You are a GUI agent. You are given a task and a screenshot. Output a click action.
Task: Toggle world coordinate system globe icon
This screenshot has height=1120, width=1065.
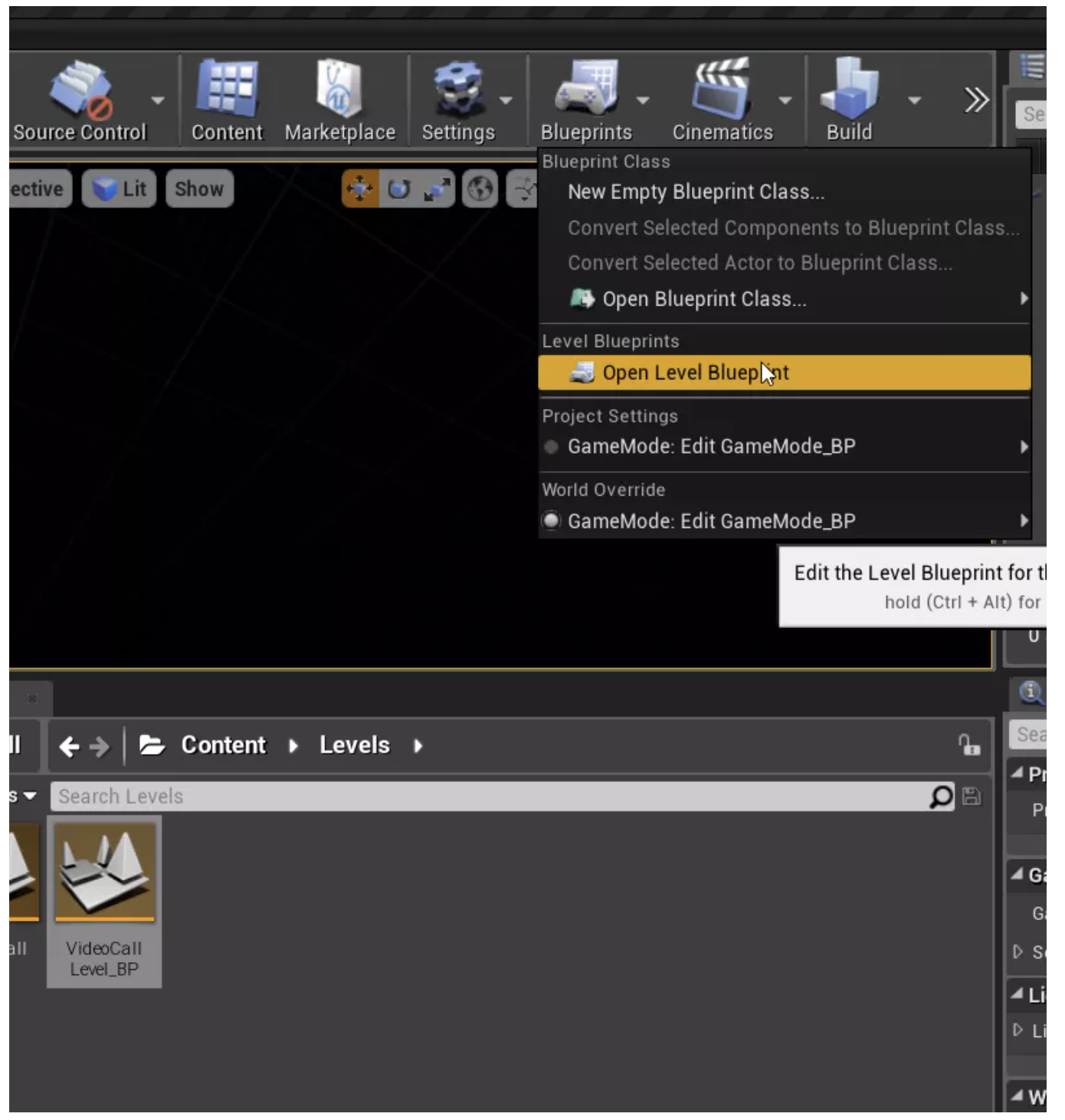tap(480, 188)
